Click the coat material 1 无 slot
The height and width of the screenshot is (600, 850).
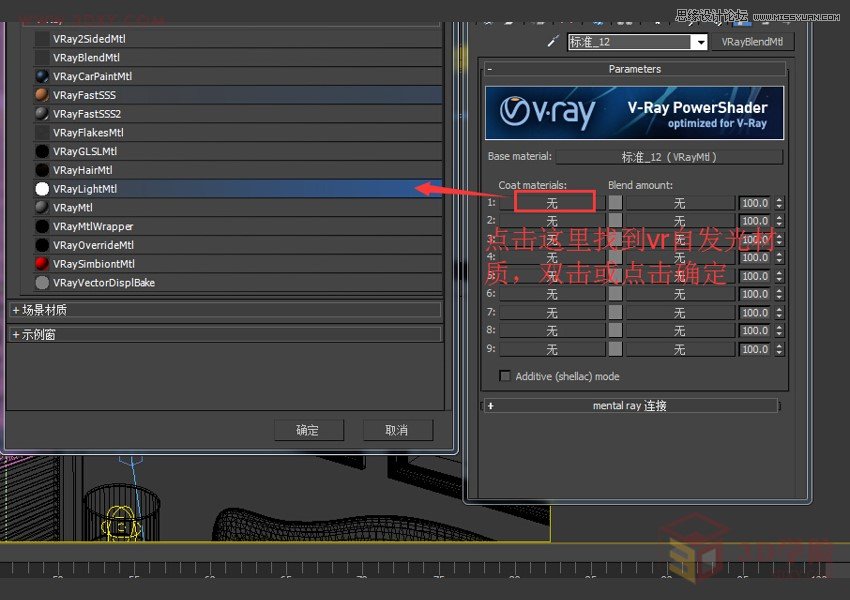coord(554,203)
